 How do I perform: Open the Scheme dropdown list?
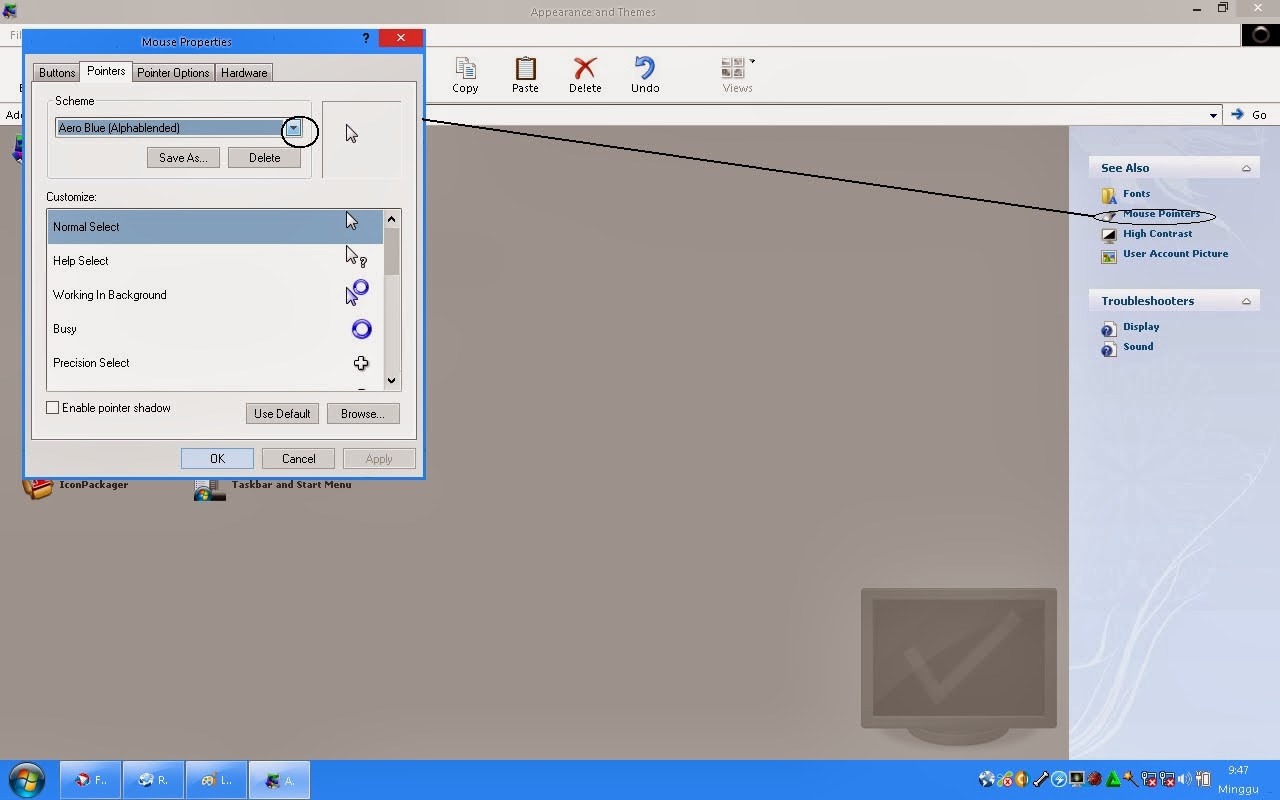293,128
